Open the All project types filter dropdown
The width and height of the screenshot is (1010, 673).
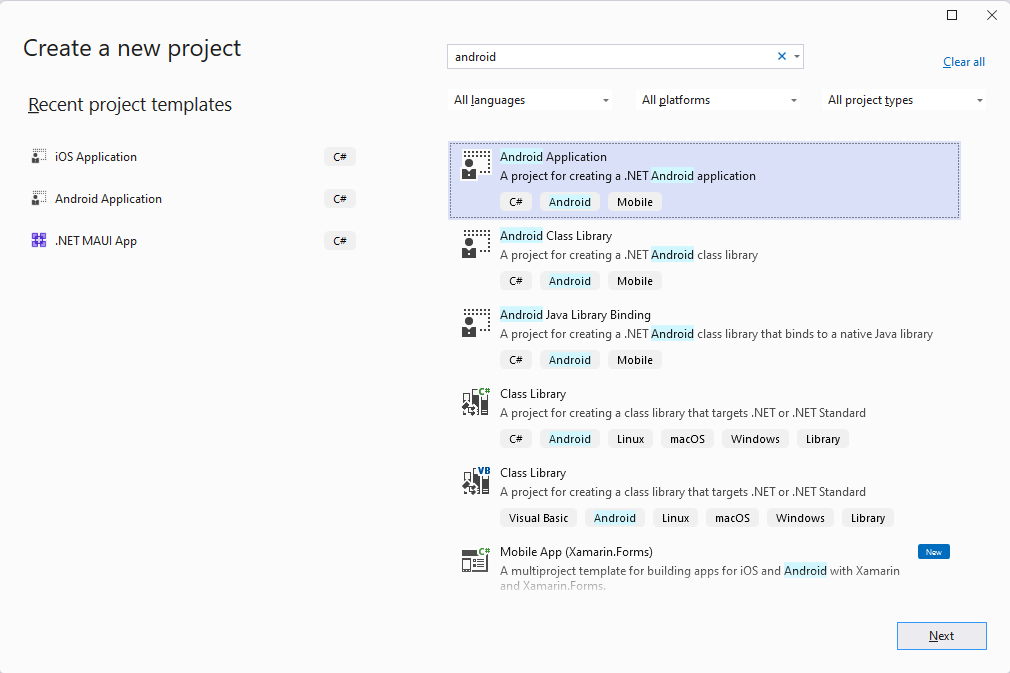coord(904,100)
